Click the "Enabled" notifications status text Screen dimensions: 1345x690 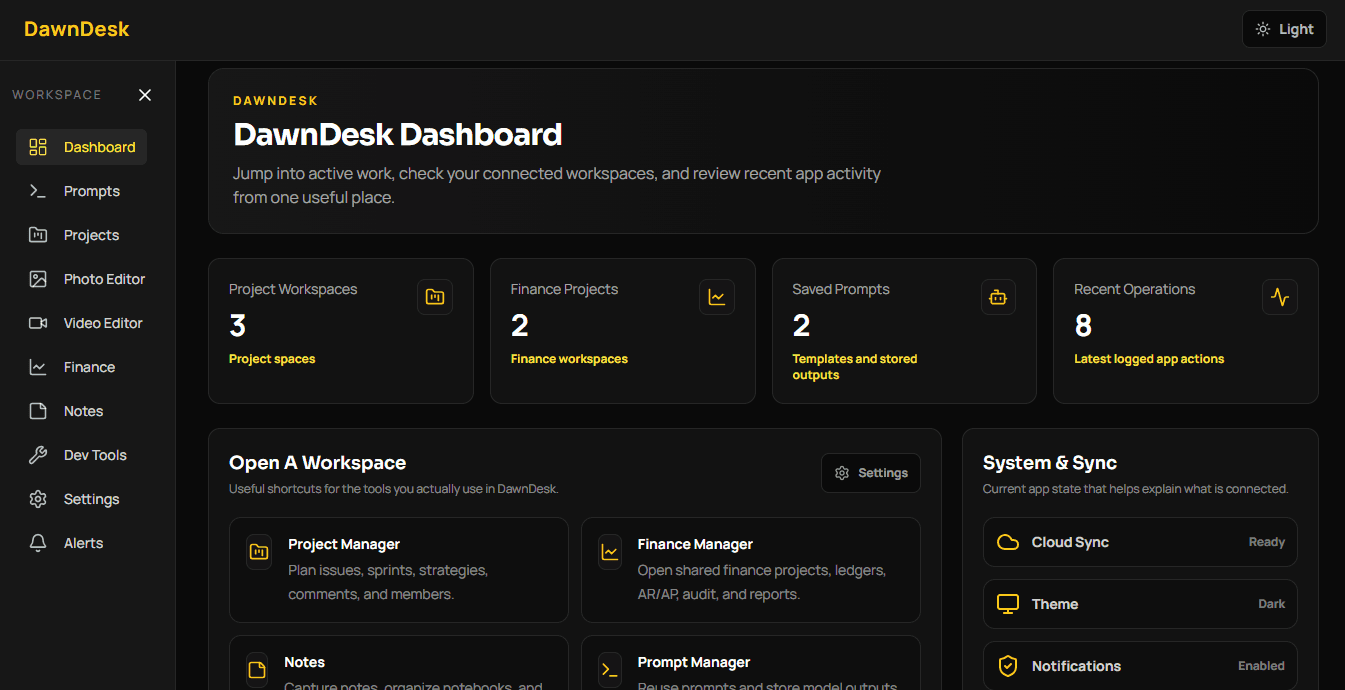(x=1262, y=666)
